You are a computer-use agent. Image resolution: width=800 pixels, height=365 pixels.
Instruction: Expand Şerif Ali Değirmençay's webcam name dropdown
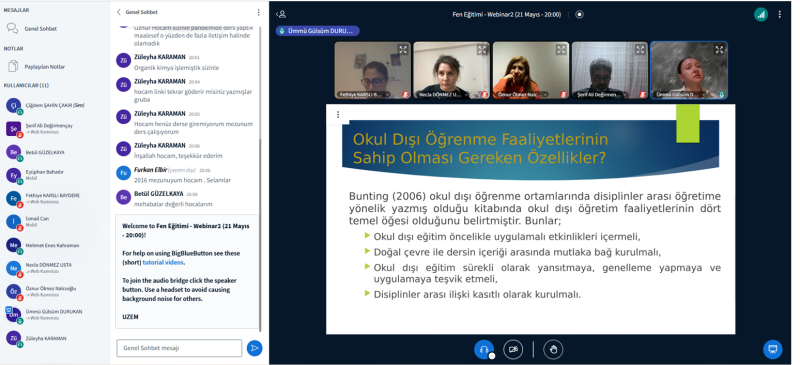(x=624, y=94)
